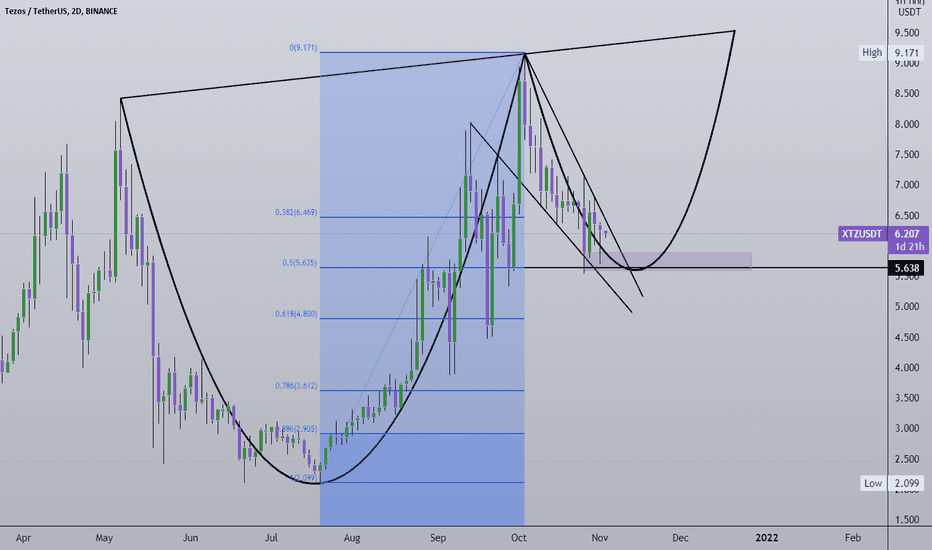Image resolution: width=932 pixels, height=550 pixels.
Task: Click 7.500 on the price axis
Action: pos(907,155)
